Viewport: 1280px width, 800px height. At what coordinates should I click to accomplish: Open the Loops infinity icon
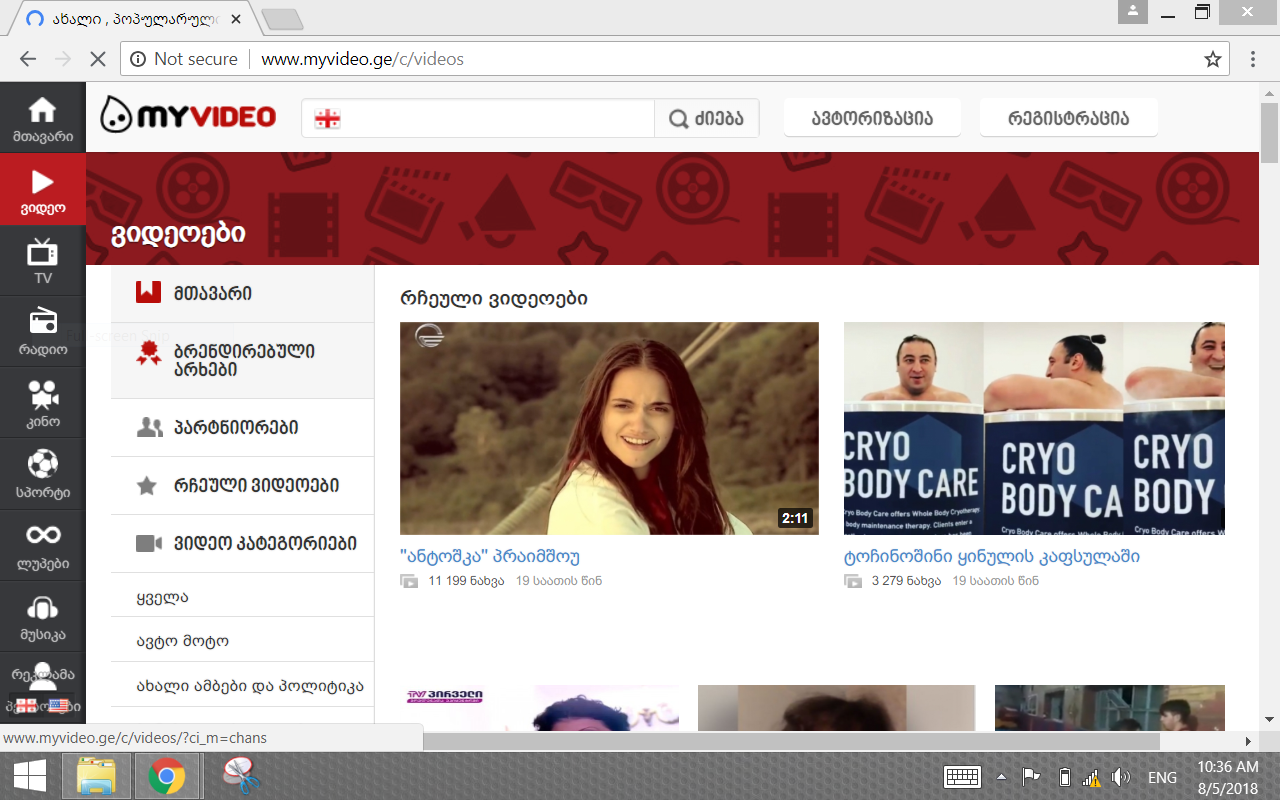click(x=42, y=535)
